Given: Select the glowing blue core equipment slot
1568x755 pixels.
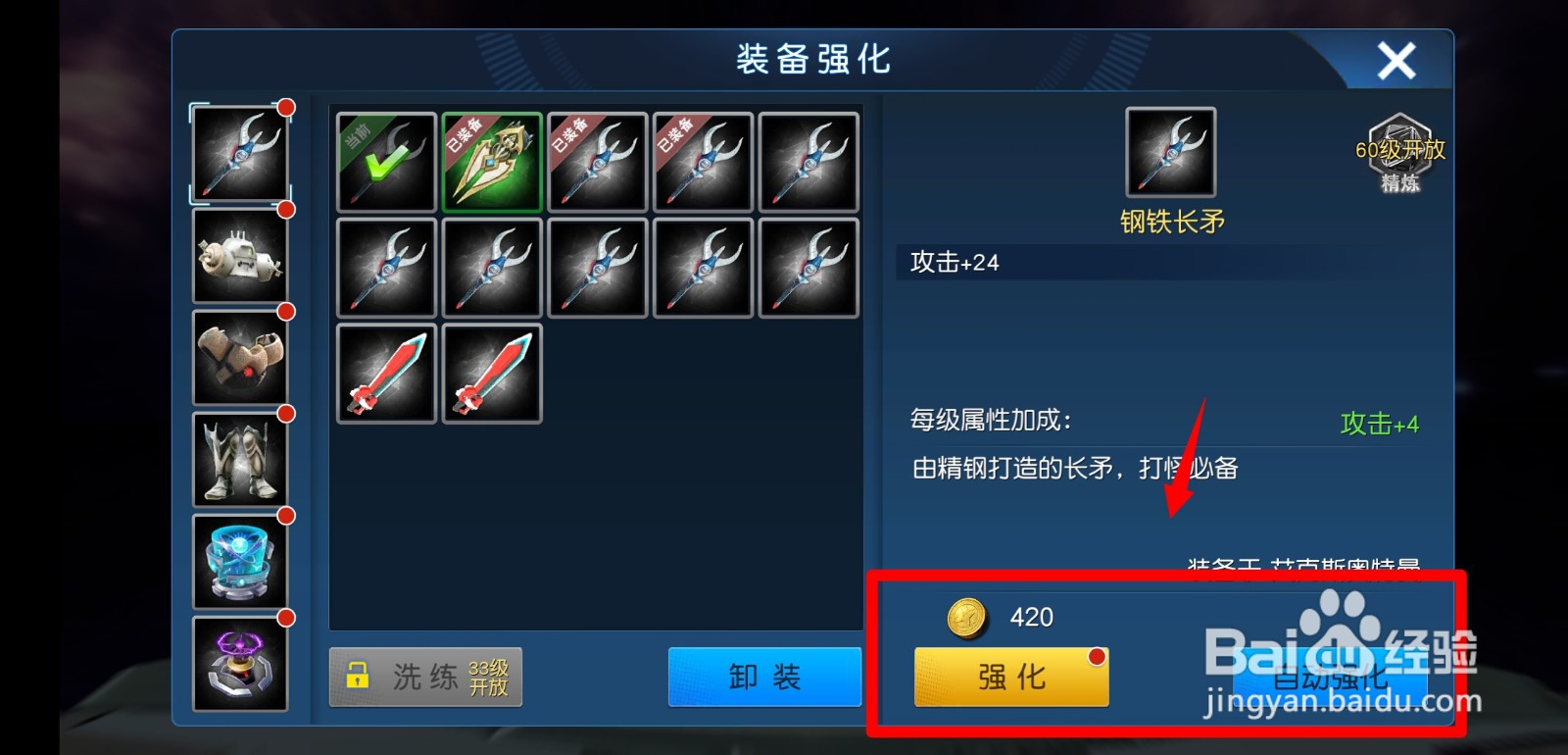Looking at the screenshot, I should click(x=240, y=562).
